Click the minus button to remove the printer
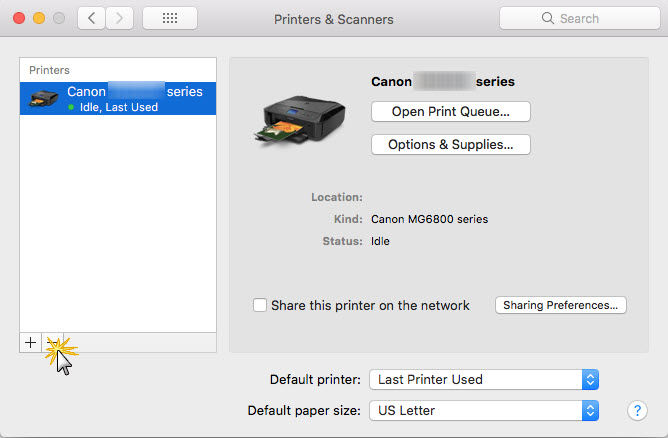Image resolution: width=668 pixels, height=438 pixels. tap(53, 342)
